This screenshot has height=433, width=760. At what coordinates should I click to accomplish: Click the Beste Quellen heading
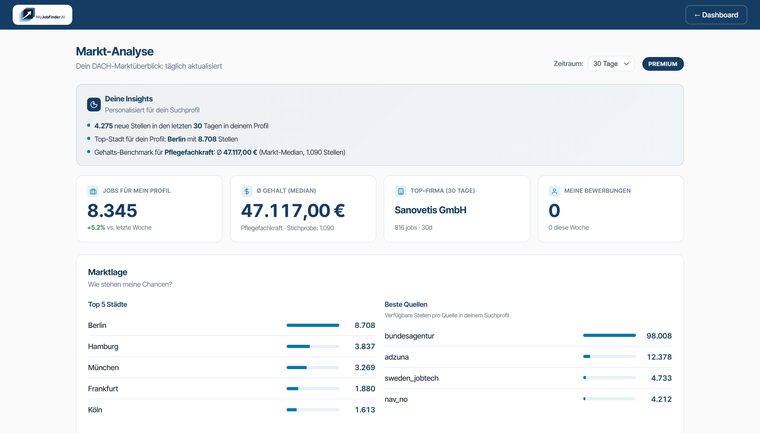406,305
